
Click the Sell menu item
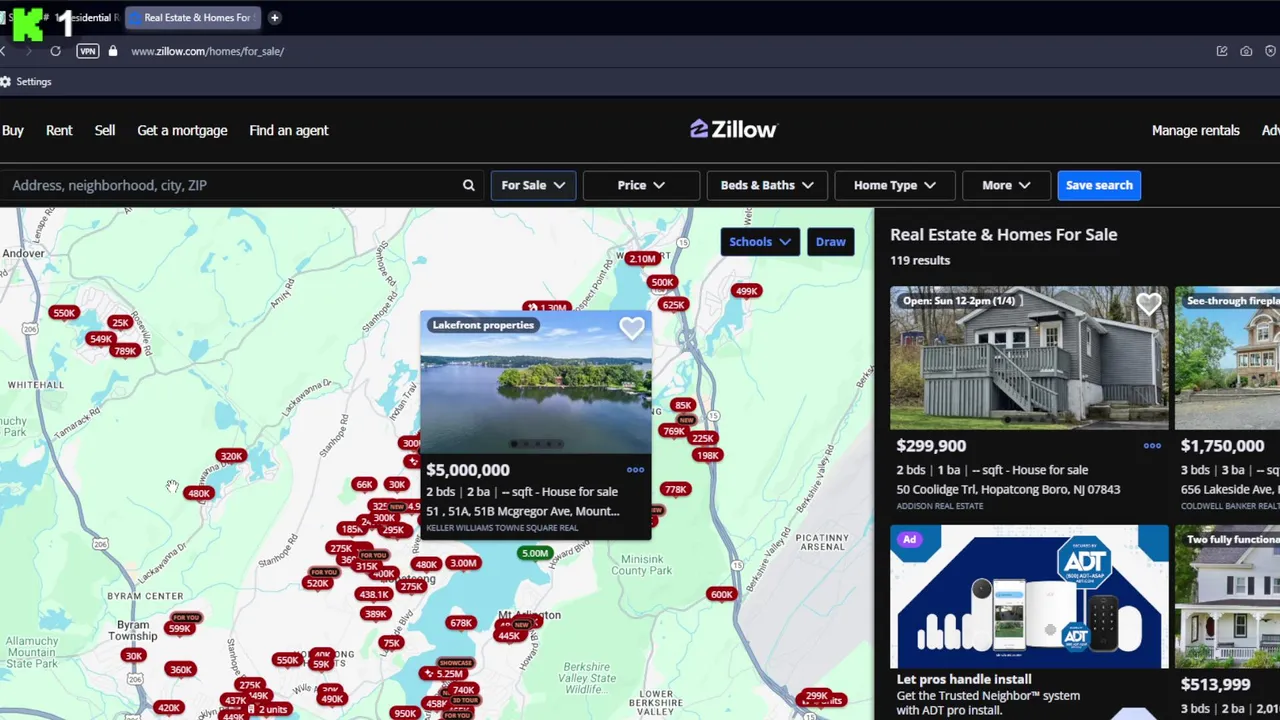(105, 130)
